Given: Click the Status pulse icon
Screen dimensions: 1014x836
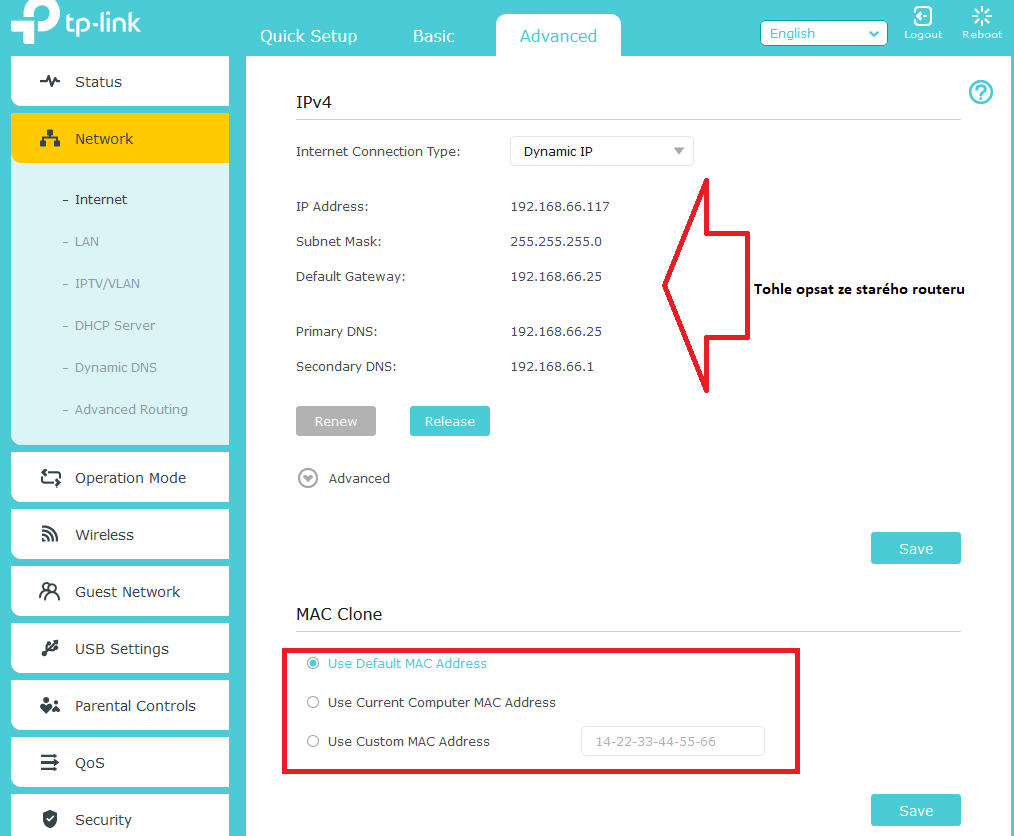Looking at the screenshot, I should 50,81.
